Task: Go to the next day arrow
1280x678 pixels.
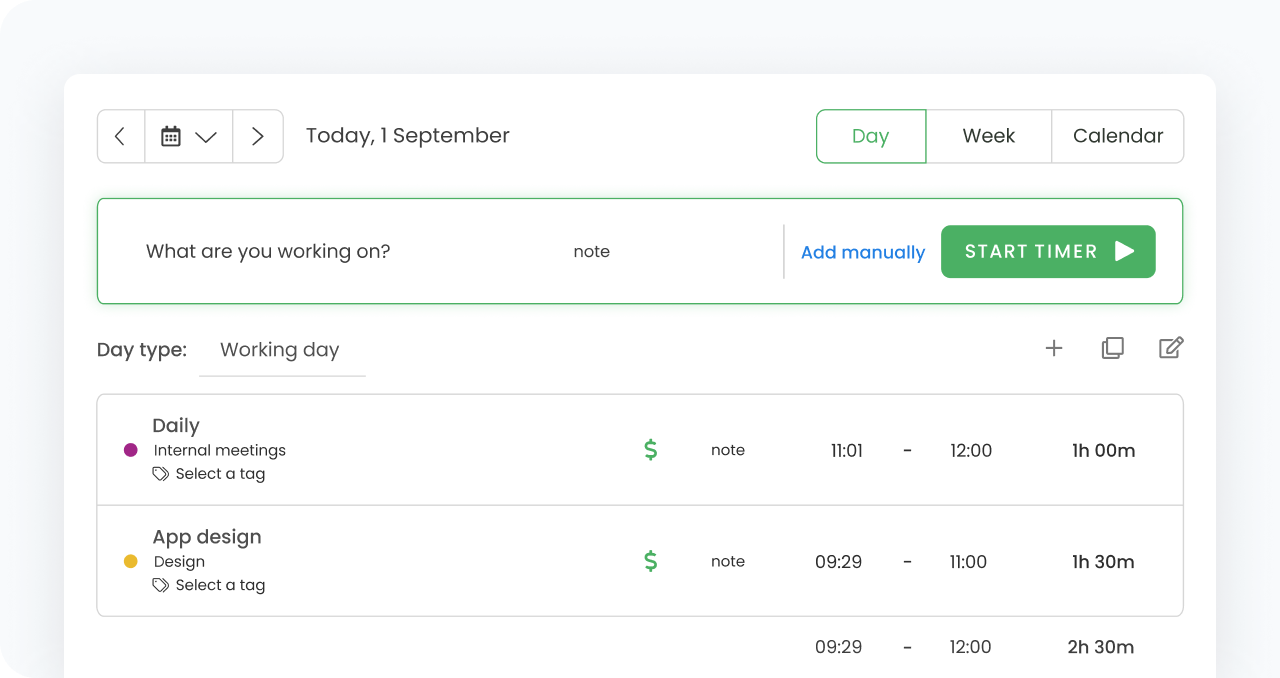Action: 258,136
